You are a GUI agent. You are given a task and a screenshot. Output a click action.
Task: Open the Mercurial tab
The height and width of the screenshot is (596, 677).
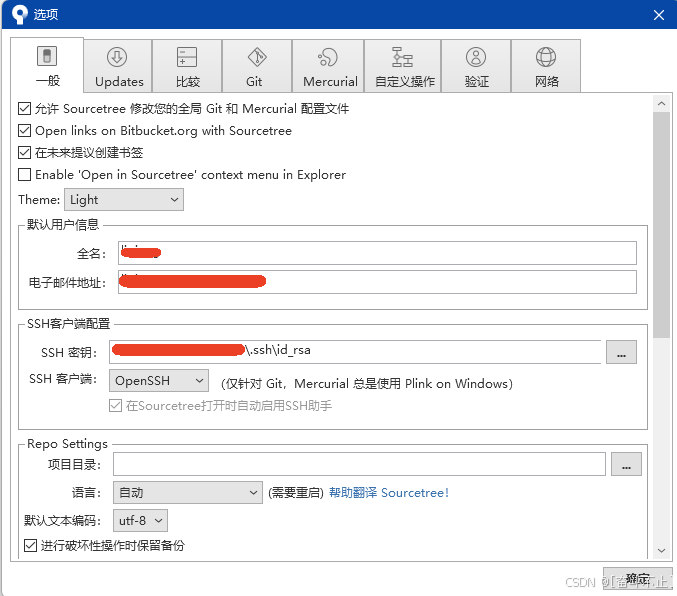point(328,66)
